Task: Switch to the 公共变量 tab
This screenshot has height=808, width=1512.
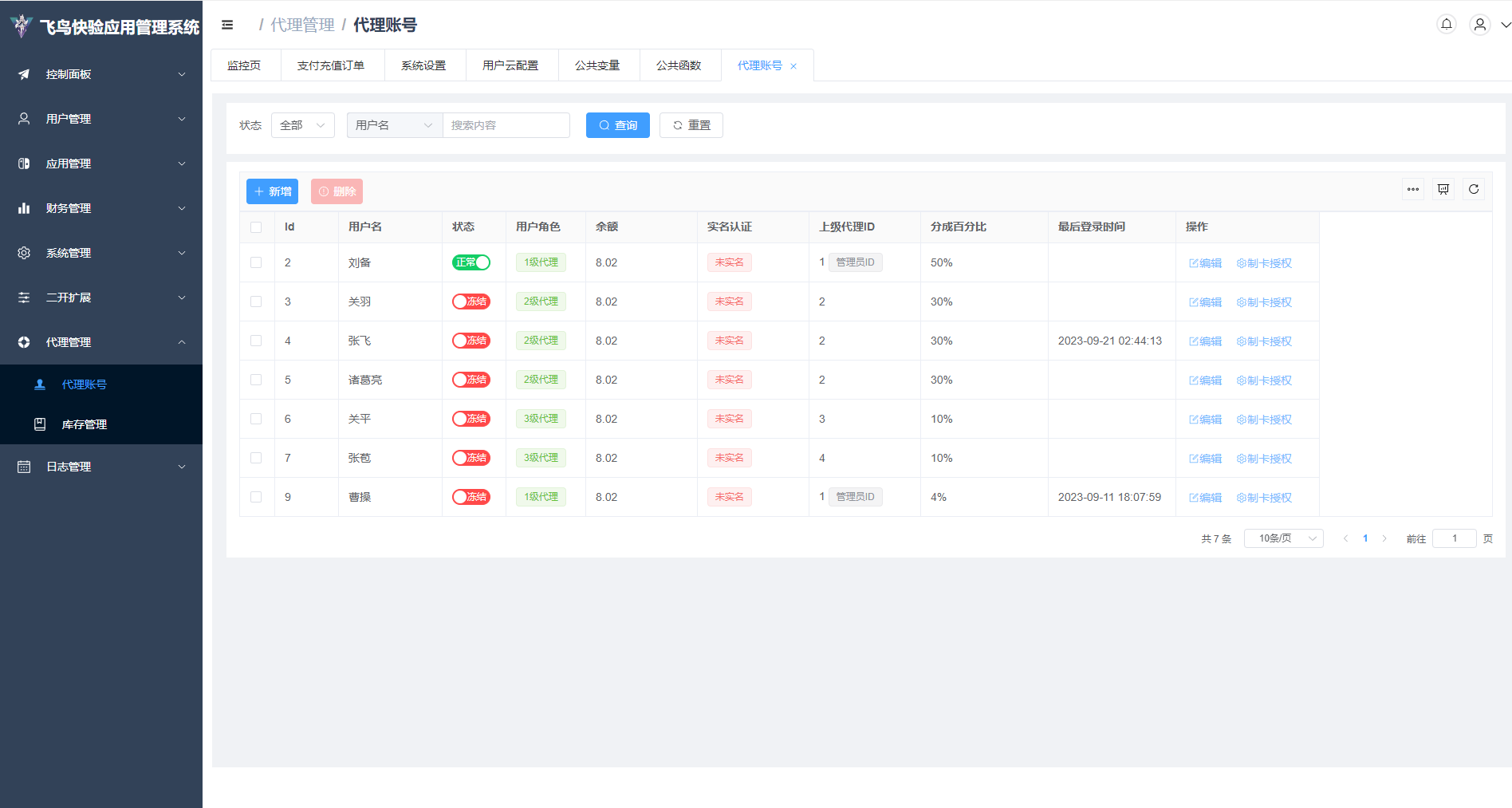Action: tap(597, 65)
